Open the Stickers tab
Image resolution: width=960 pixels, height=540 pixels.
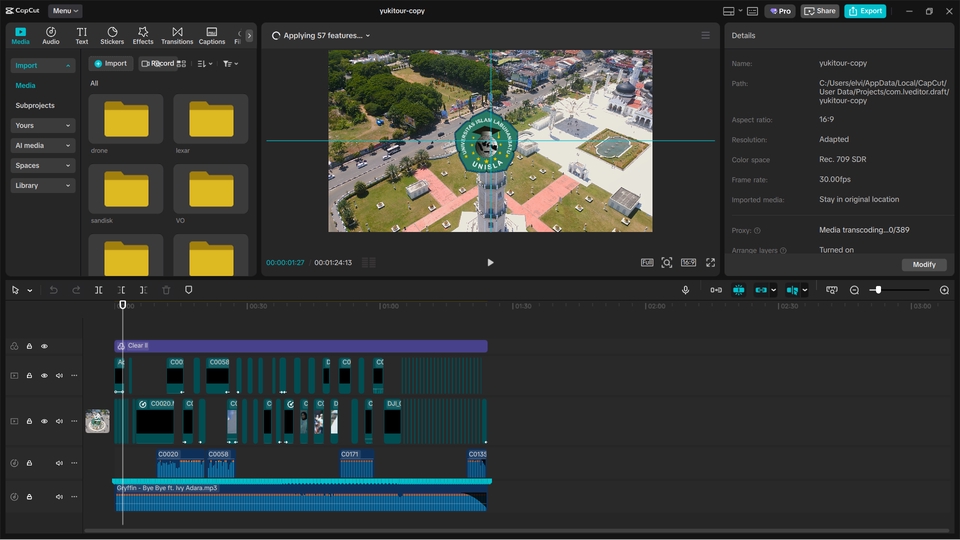112,36
